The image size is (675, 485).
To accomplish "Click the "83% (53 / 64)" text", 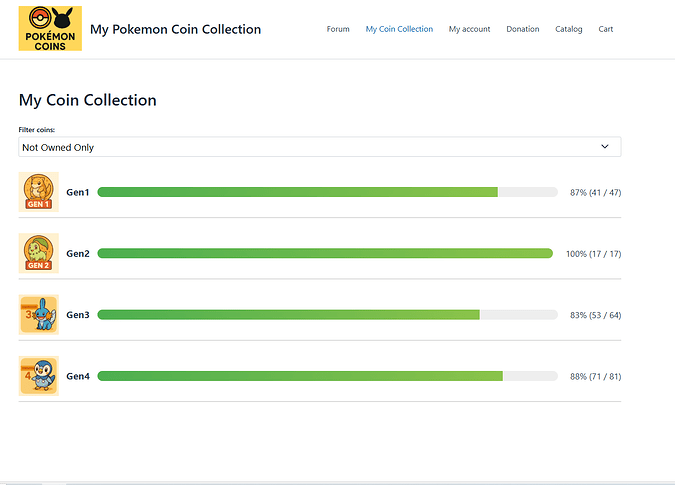I will click(595, 315).
